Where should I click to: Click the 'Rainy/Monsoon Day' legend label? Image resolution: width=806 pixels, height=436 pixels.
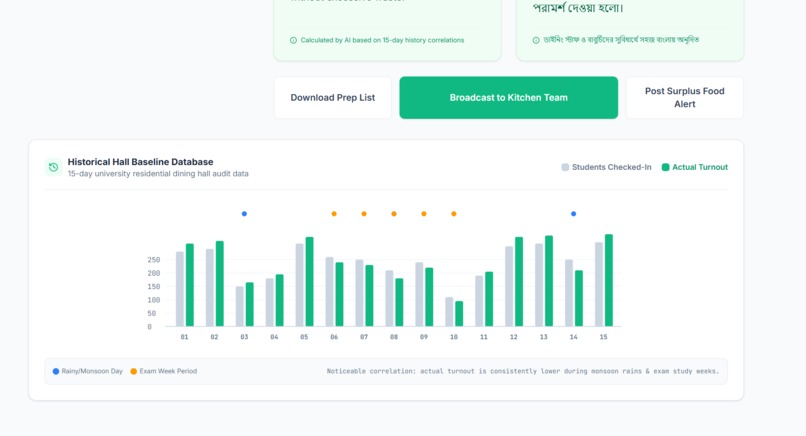[x=92, y=371]
